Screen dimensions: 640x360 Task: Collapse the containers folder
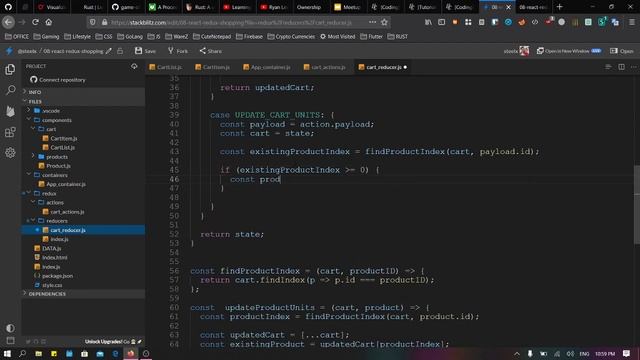tap(55, 175)
